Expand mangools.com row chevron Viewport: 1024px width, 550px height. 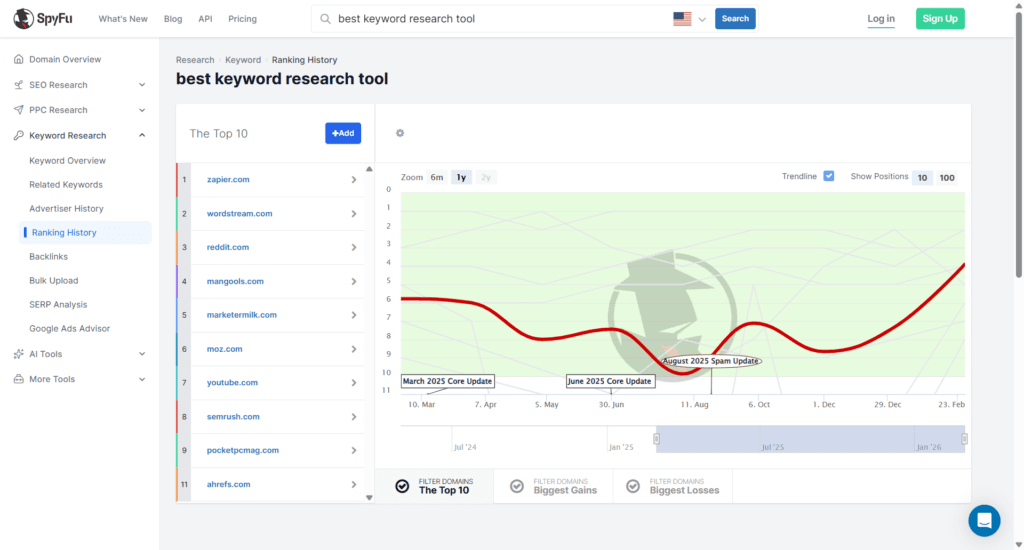pos(353,282)
